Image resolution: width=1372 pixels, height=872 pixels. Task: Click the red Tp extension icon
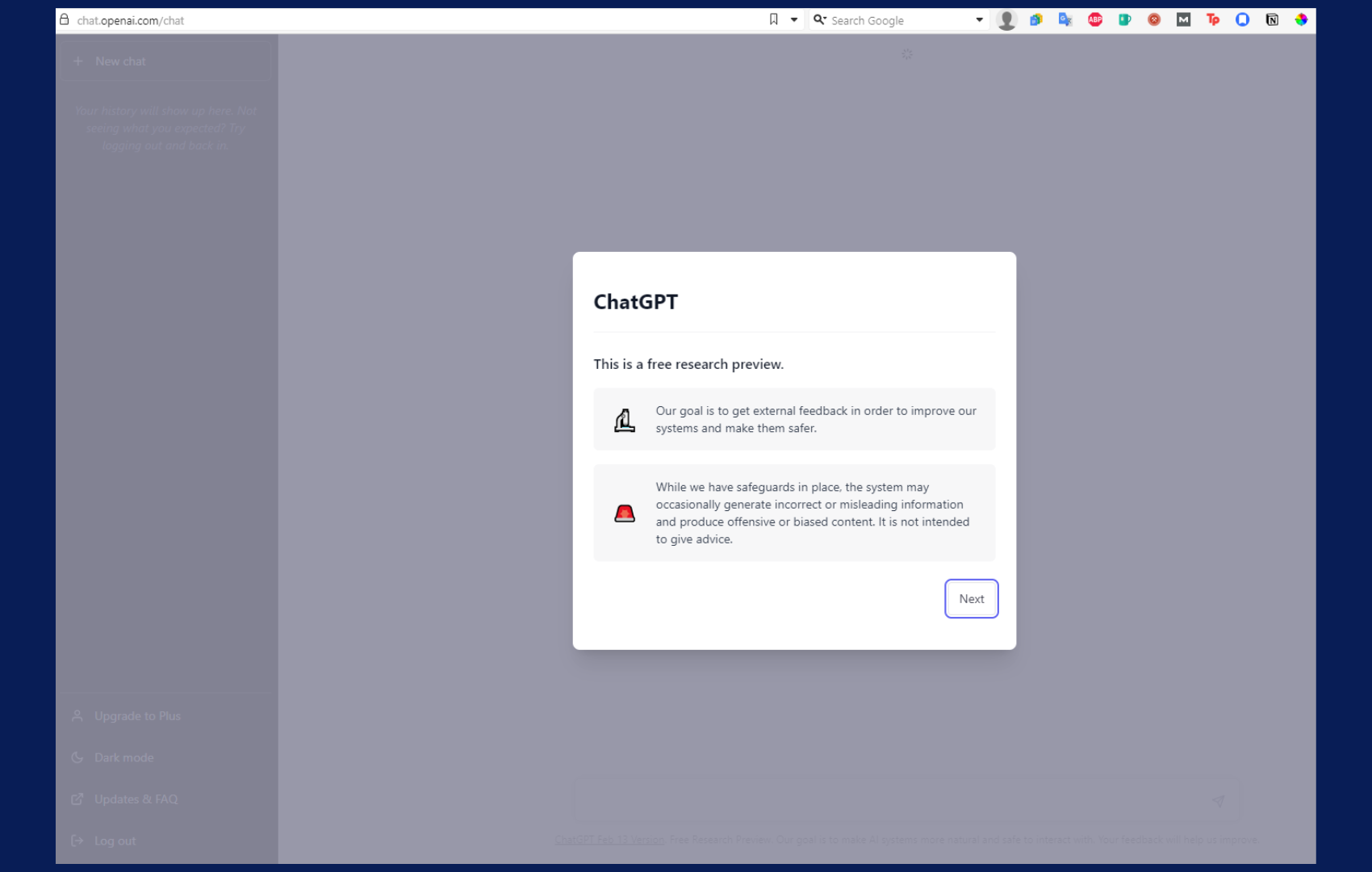coord(1213,19)
